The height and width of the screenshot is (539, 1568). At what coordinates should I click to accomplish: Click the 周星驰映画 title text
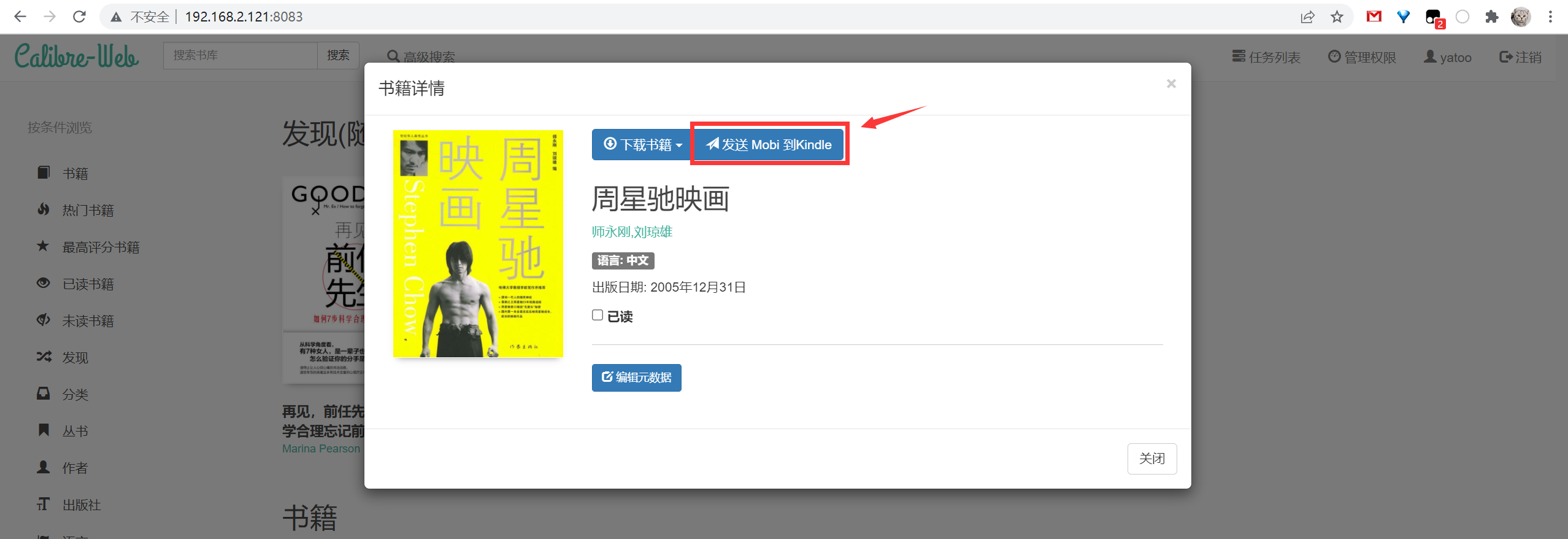coord(661,199)
